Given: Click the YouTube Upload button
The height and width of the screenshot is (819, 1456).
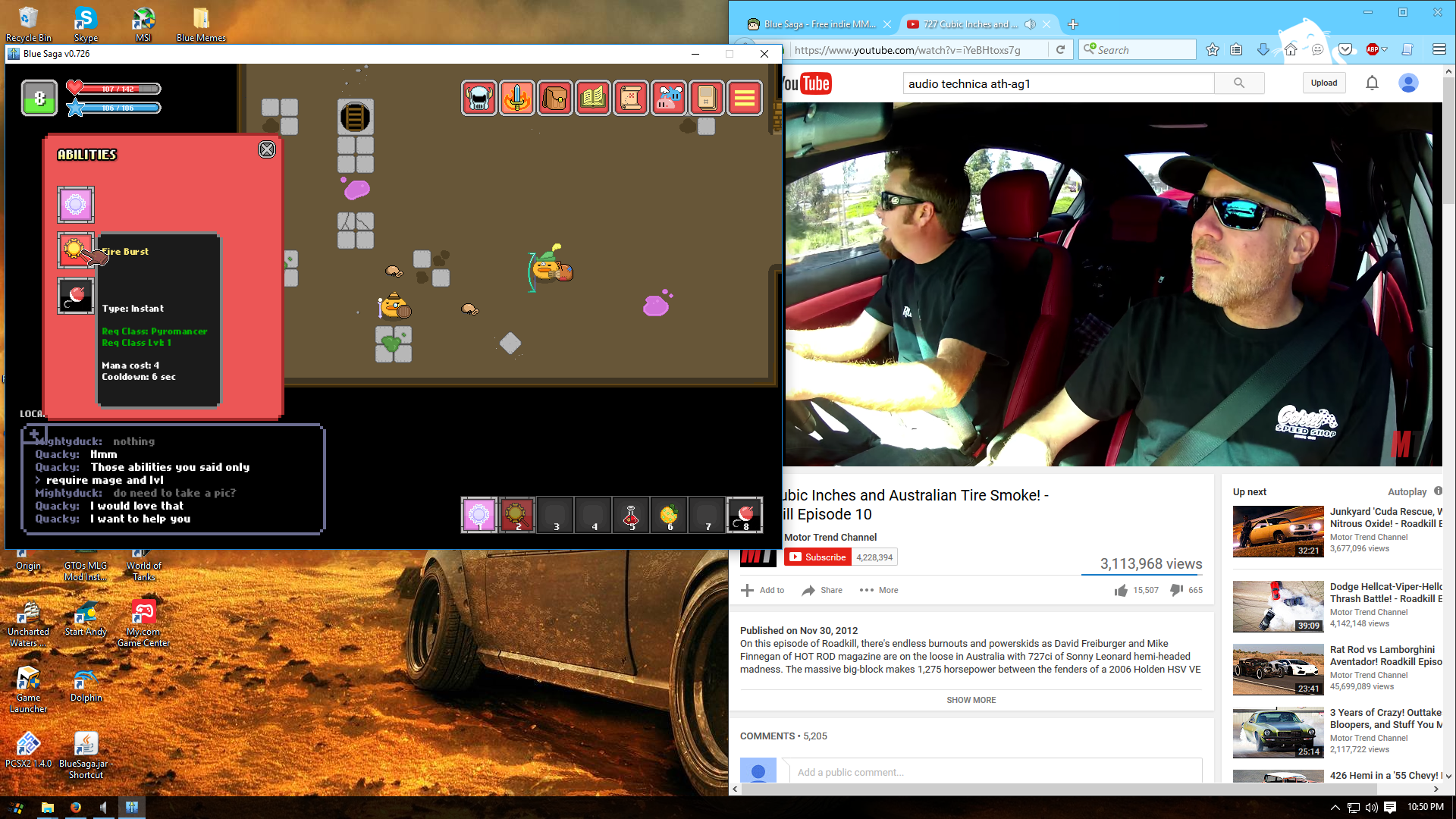Looking at the screenshot, I should pyautogui.click(x=1324, y=83).
